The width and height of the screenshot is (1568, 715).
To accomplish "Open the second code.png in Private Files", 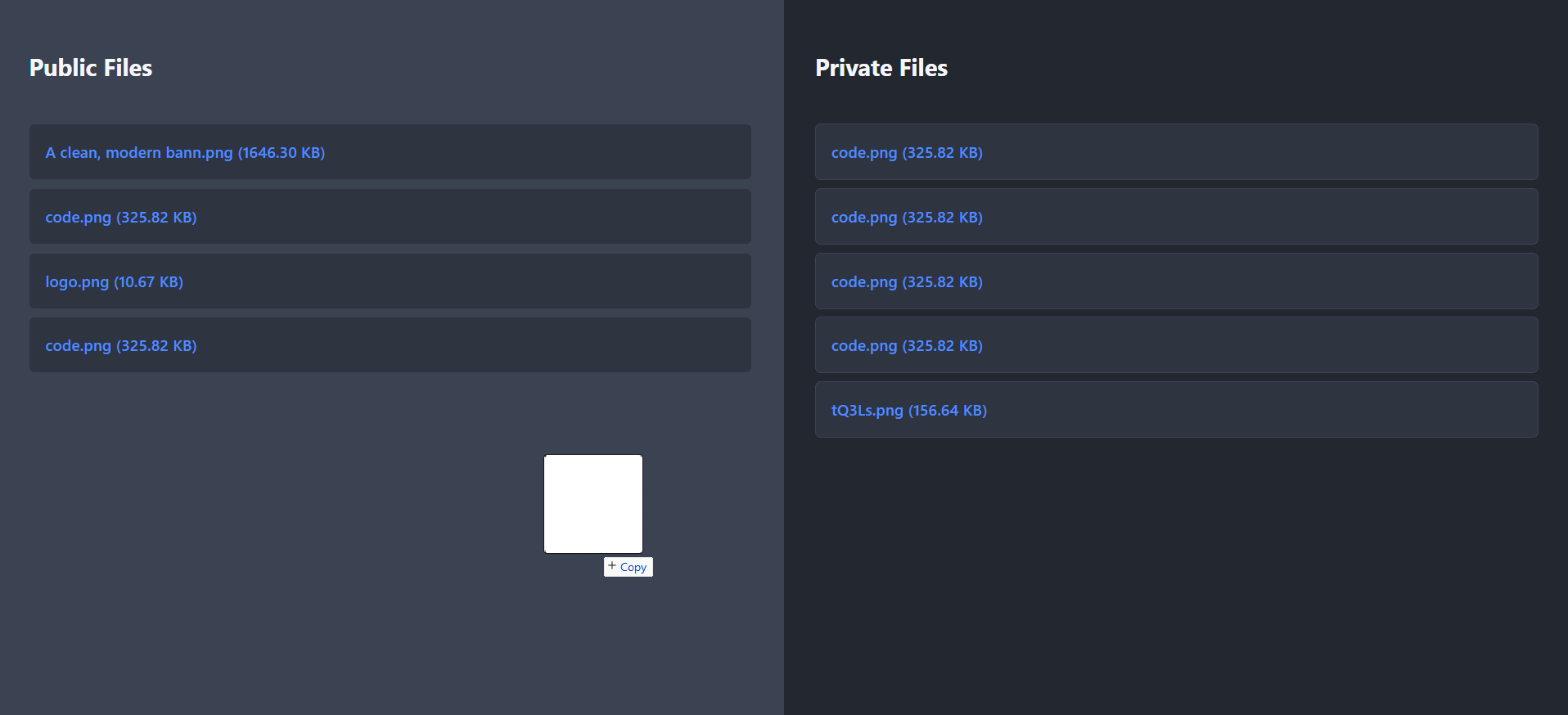I will 864,218.
